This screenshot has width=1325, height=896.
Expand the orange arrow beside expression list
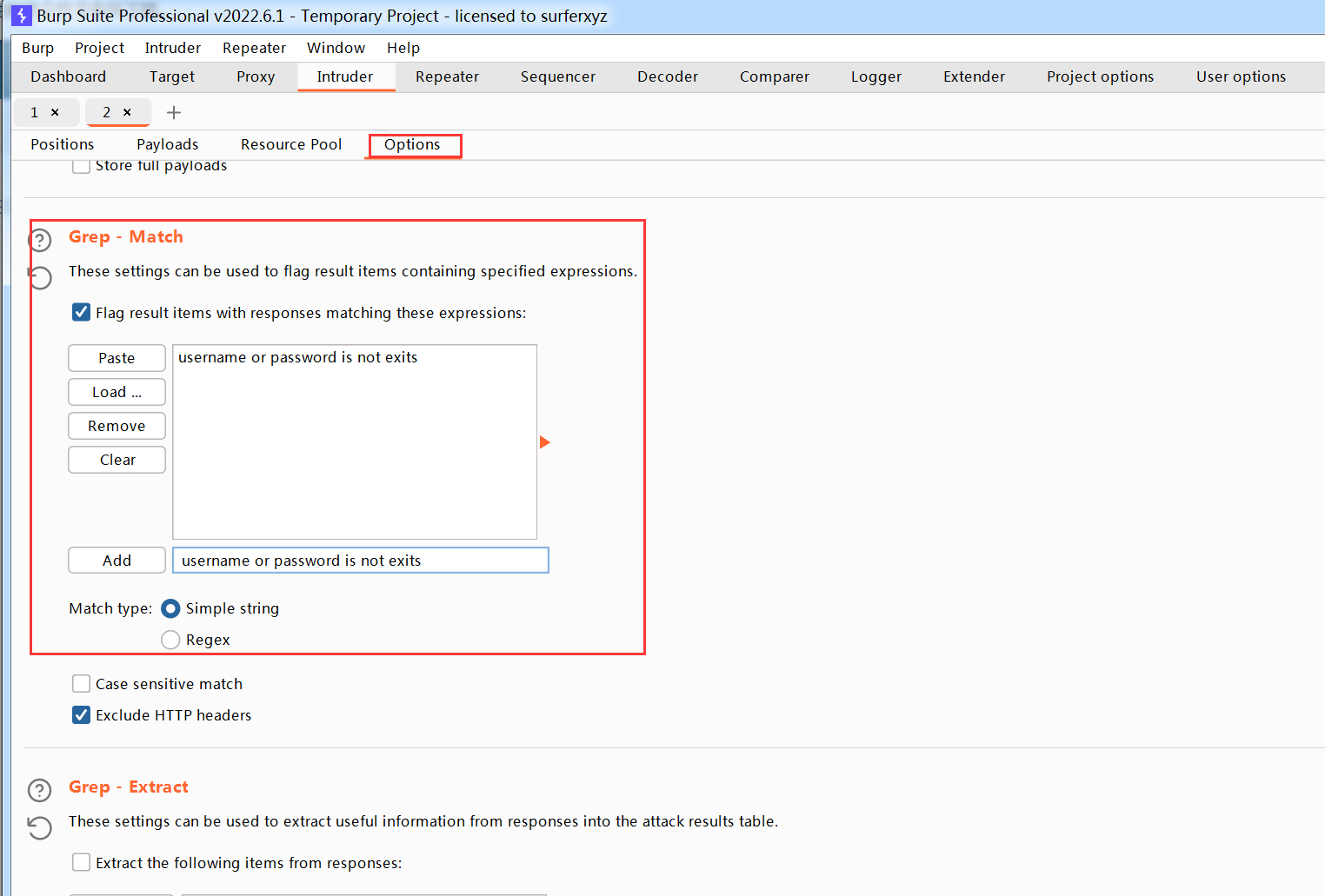tap(545, 442)
